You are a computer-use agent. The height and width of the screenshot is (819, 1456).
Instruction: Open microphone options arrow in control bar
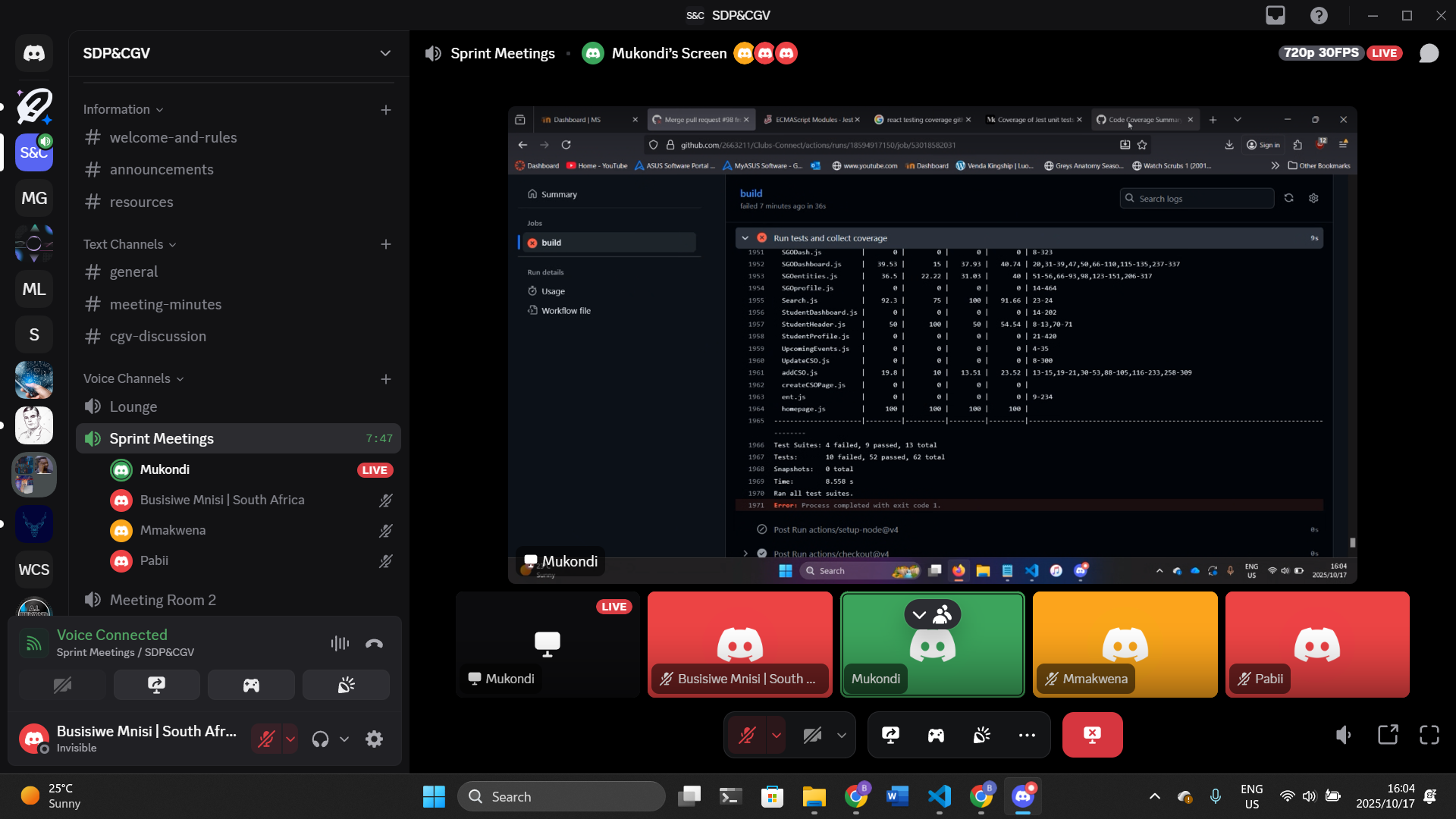point(777,735)
